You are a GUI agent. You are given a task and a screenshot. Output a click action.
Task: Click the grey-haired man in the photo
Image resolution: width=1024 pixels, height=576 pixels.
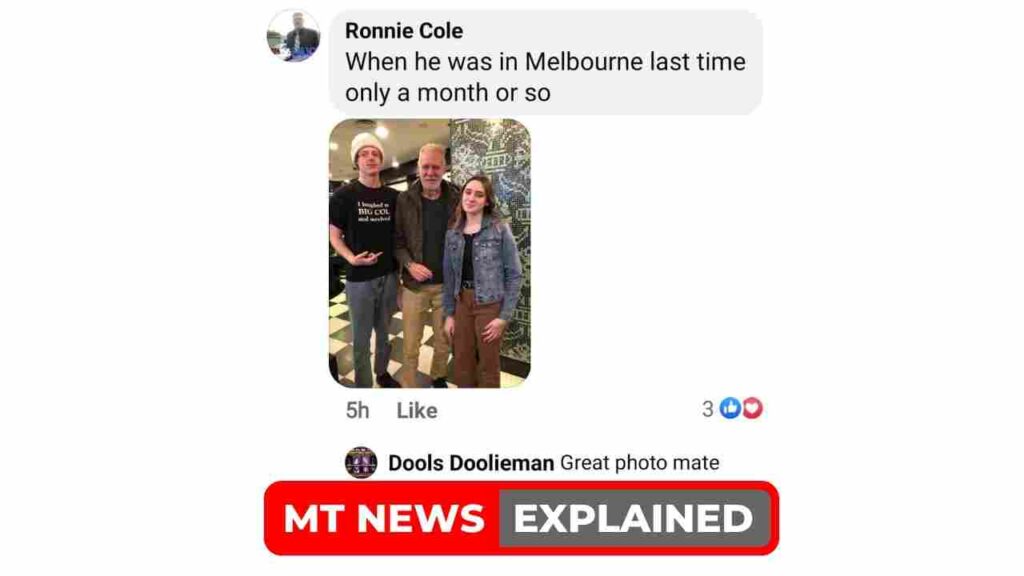424,261
